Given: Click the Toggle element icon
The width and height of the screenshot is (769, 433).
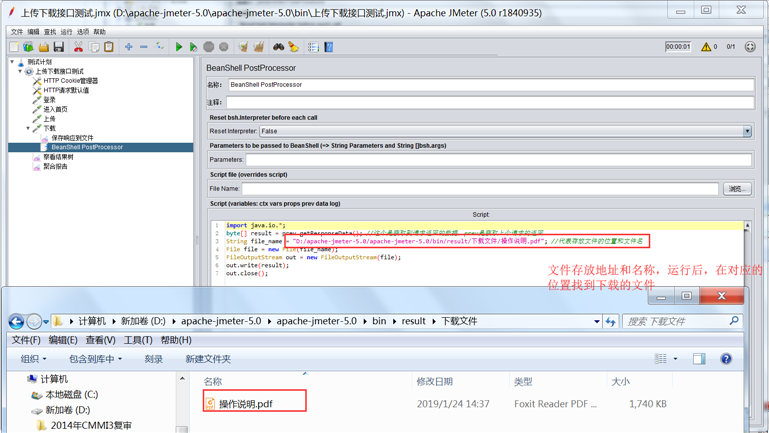Looking at the screenshot, I should point(159,47).
